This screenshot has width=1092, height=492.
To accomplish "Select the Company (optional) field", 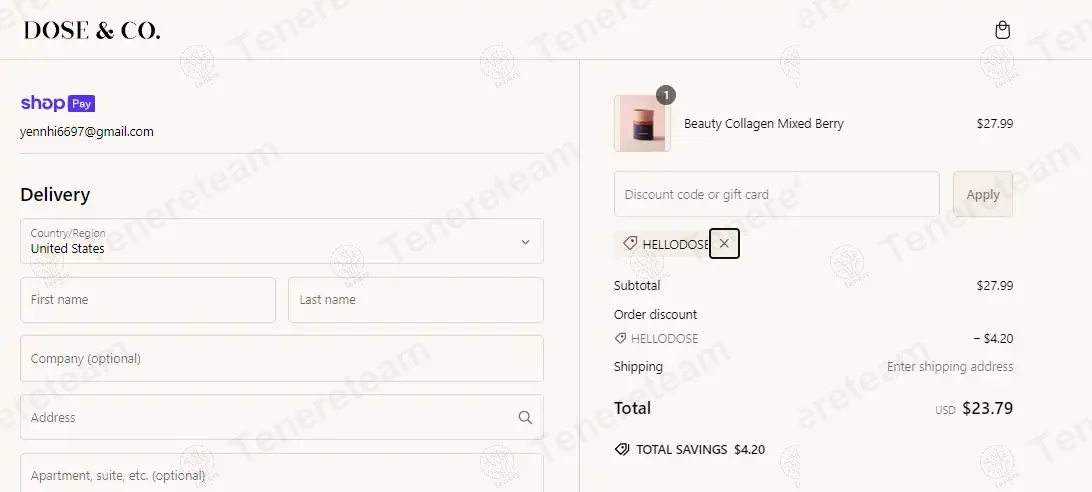I will [281, 359].
